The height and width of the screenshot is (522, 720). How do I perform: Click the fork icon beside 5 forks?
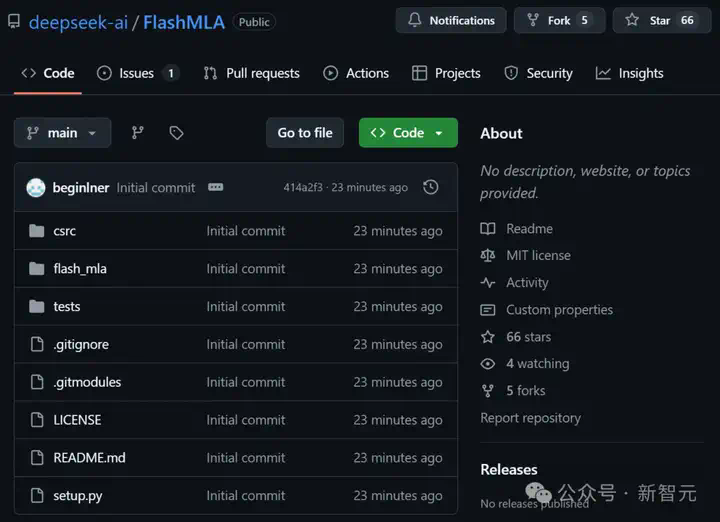488,391
